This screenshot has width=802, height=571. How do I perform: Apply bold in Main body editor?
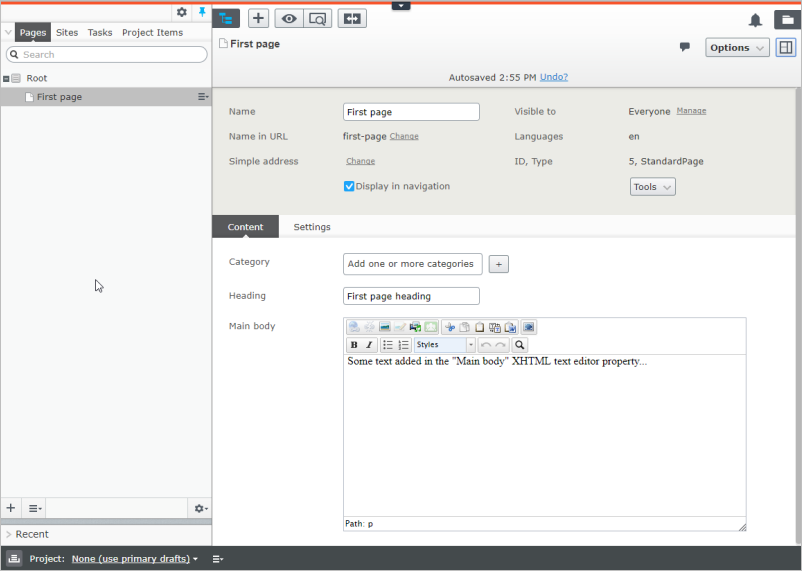click(354, 345)
